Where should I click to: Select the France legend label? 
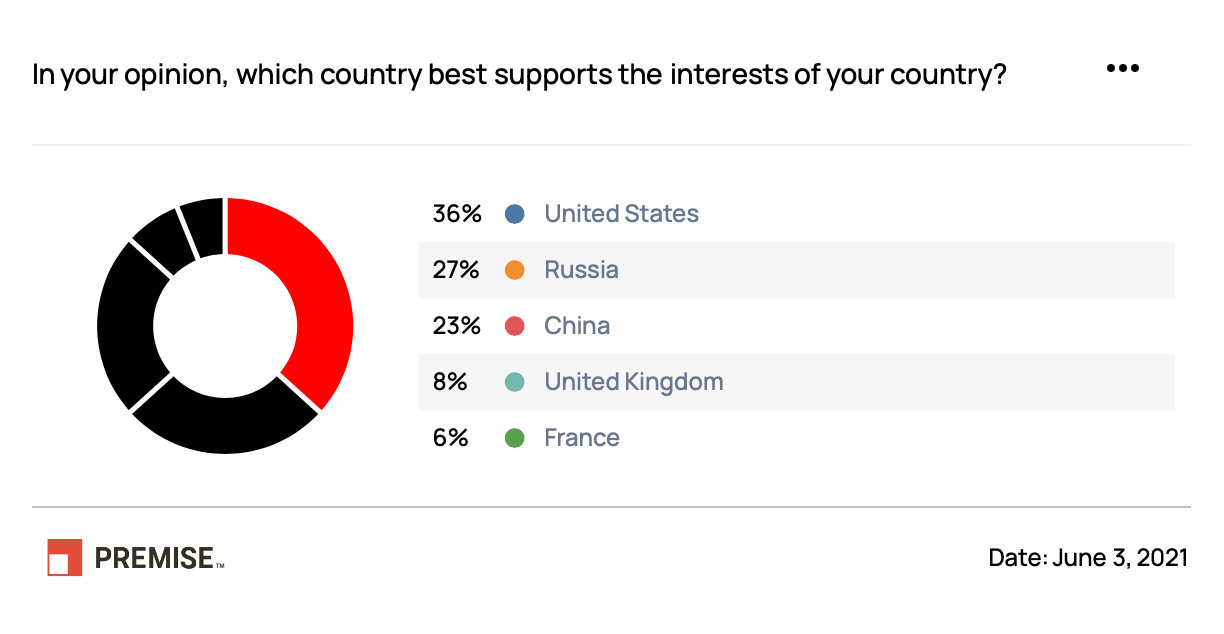pyautogui.click(x=582, y=438)
